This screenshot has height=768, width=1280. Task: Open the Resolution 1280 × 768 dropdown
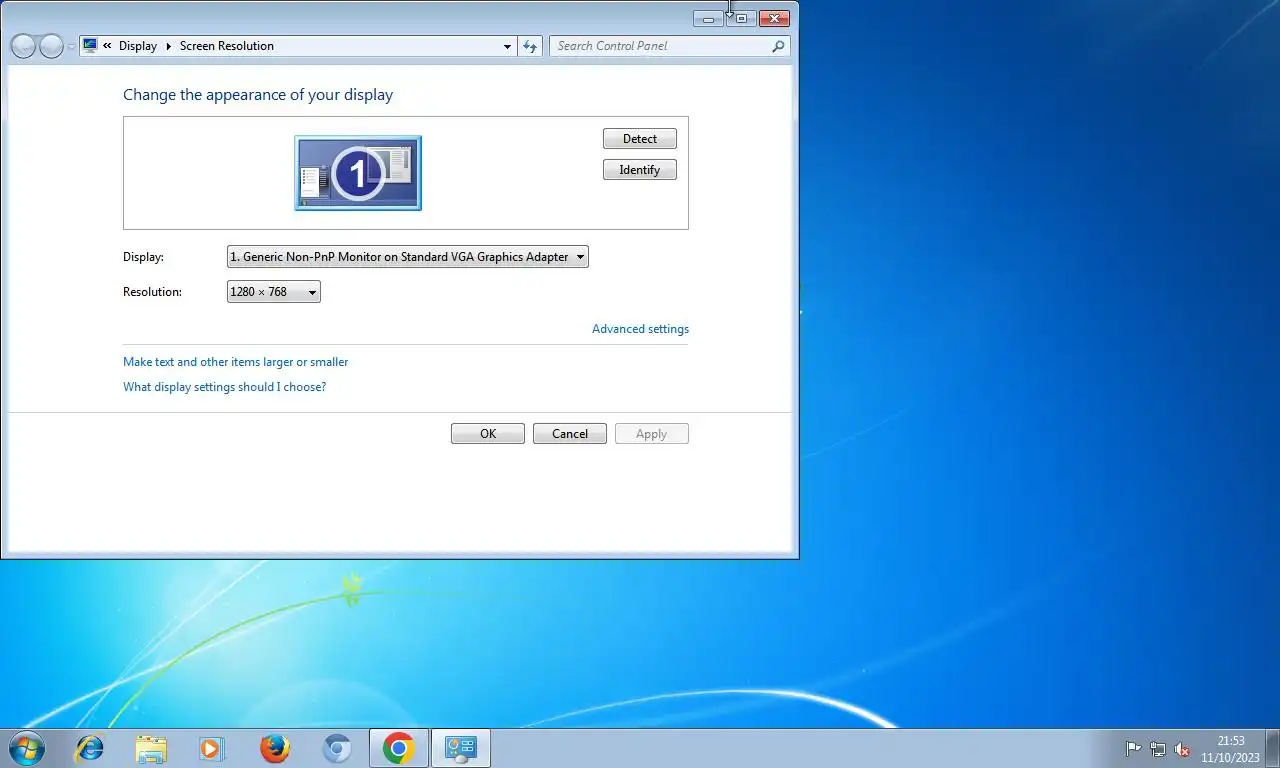[274, 292]
